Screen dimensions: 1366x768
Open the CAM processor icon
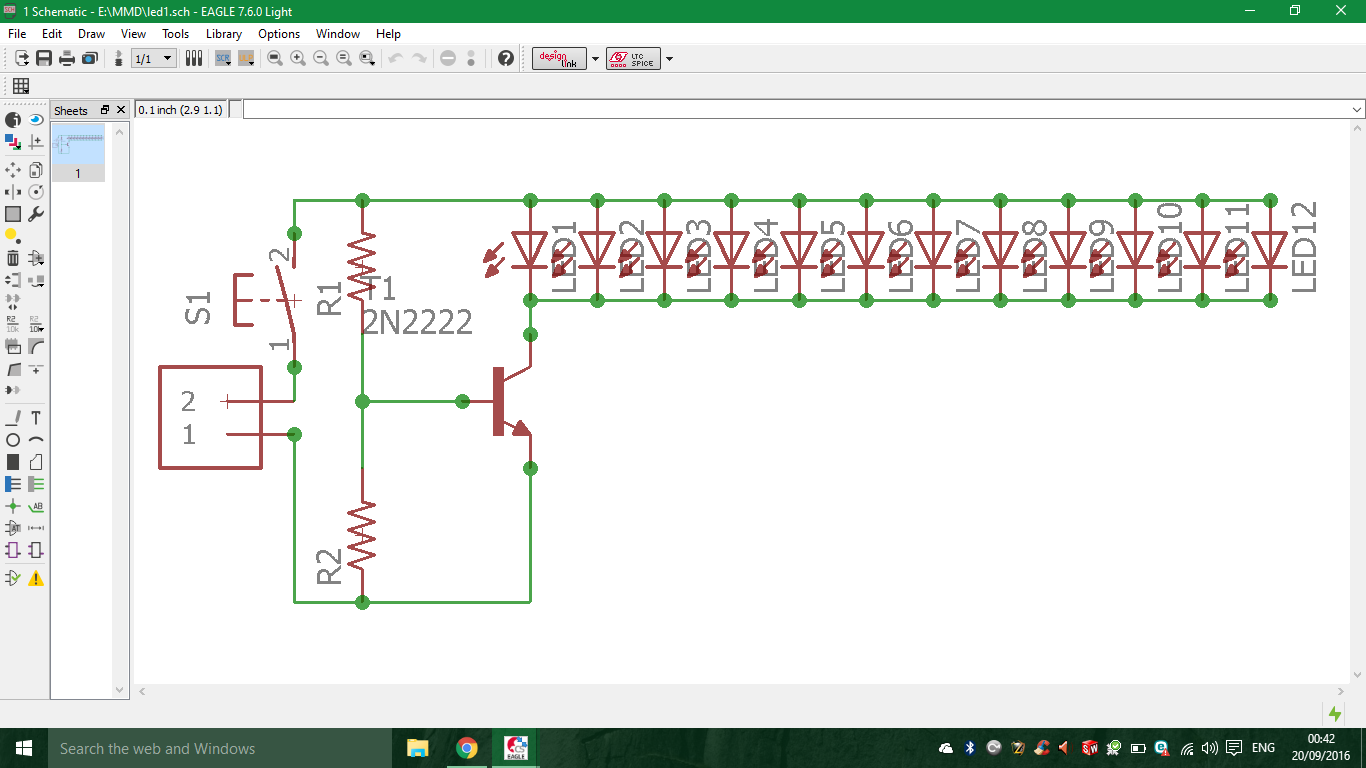tap(89, 58)
